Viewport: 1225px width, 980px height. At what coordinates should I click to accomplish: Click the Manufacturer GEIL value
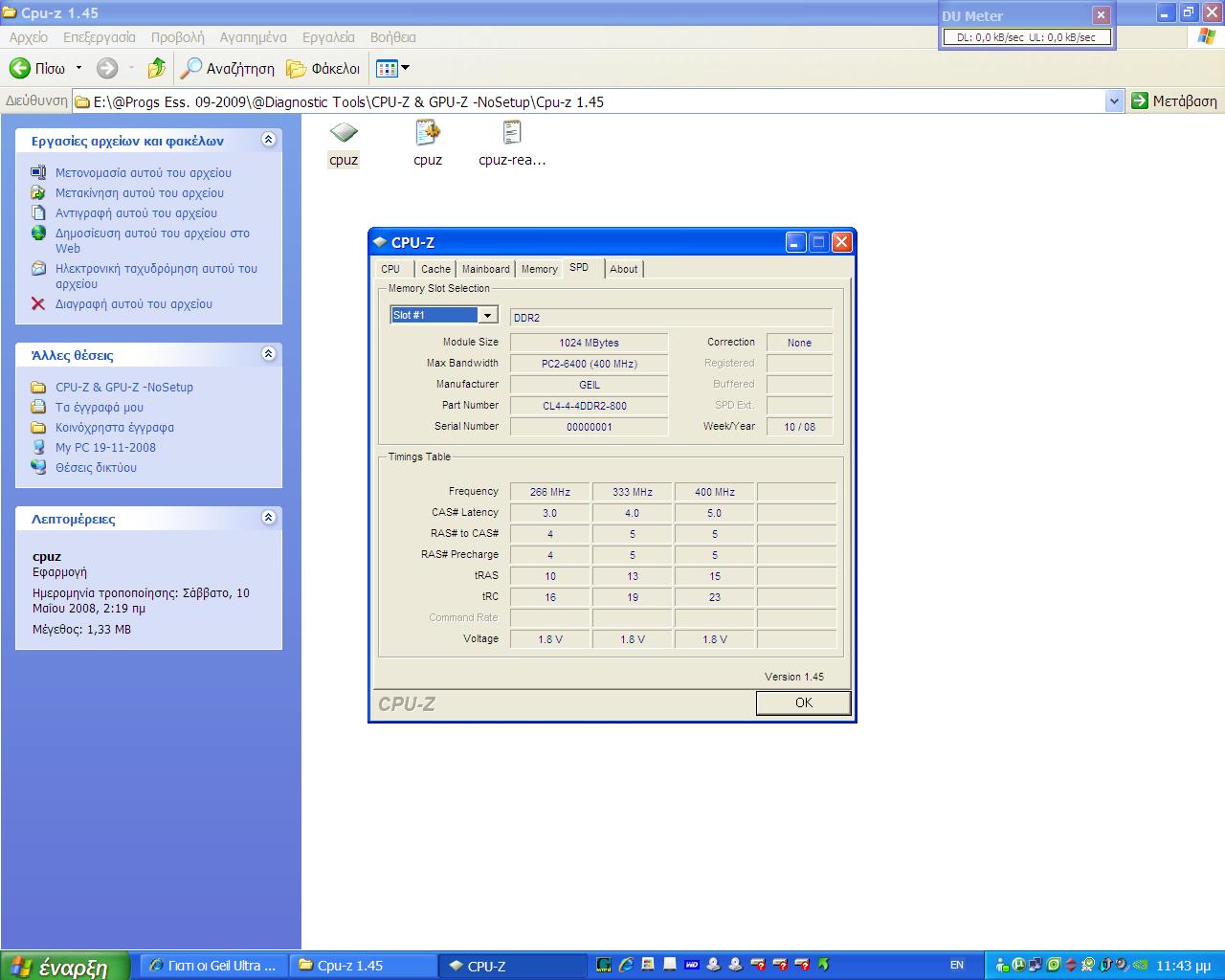click(x=589, y=385)
